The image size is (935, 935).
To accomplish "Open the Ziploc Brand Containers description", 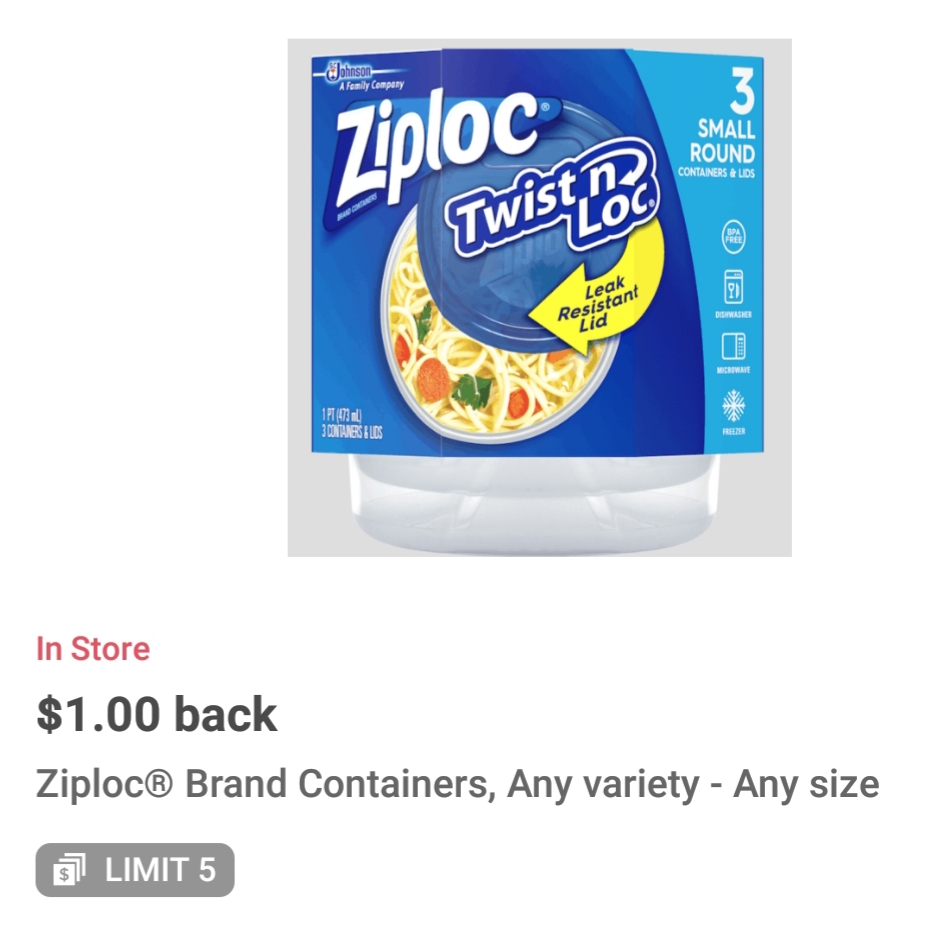I will (457, 784).
